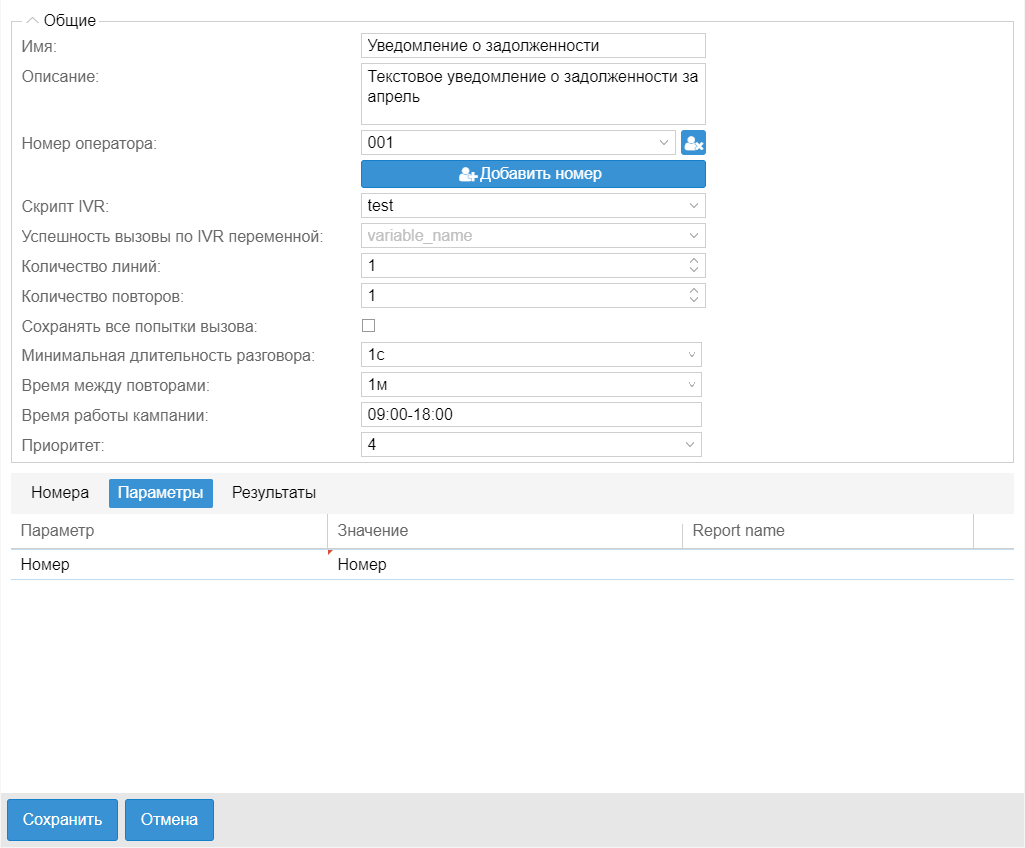Switch to the Номера tab
Viewport: 1025px width, 848px height.
(60, 493)
